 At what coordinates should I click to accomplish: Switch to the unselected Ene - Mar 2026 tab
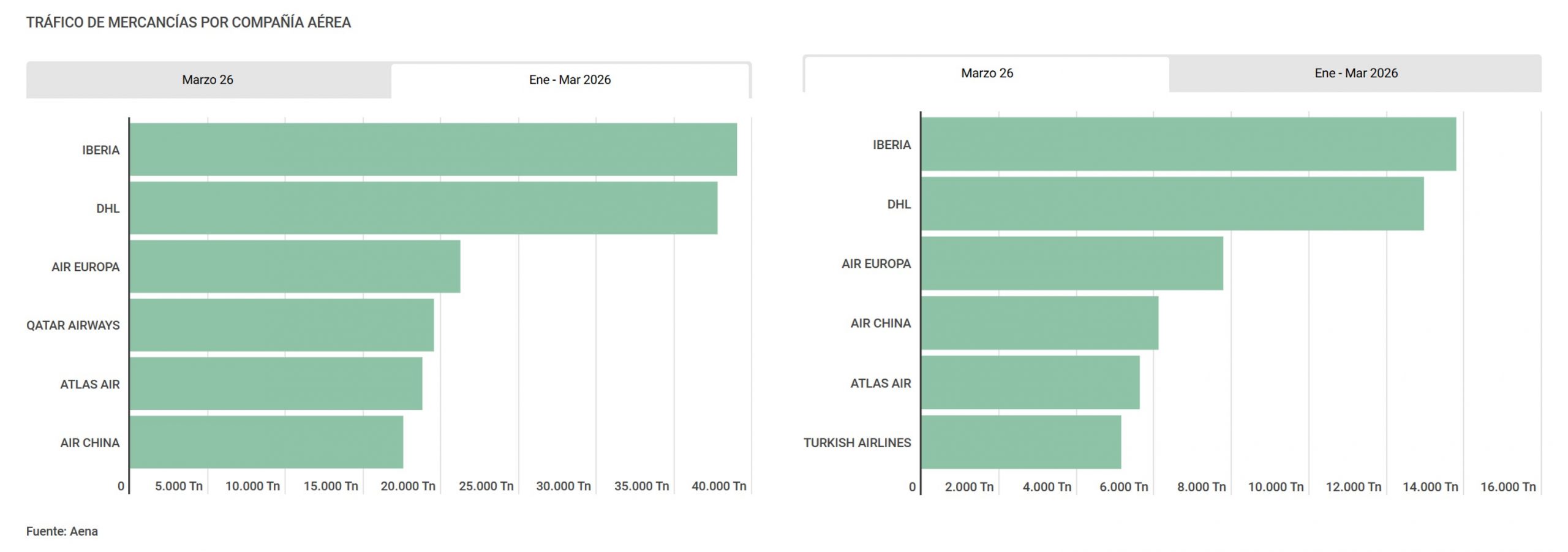1355,73
